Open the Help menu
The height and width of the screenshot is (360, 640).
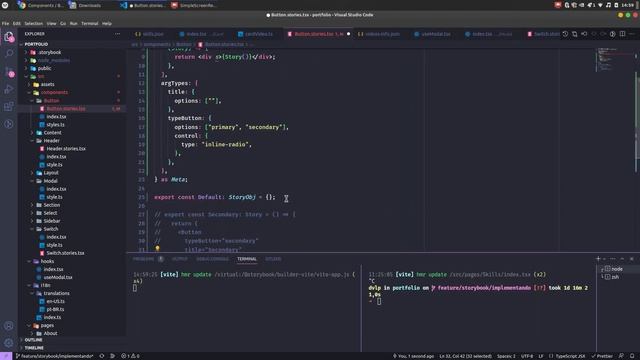(x=107, y=24)
